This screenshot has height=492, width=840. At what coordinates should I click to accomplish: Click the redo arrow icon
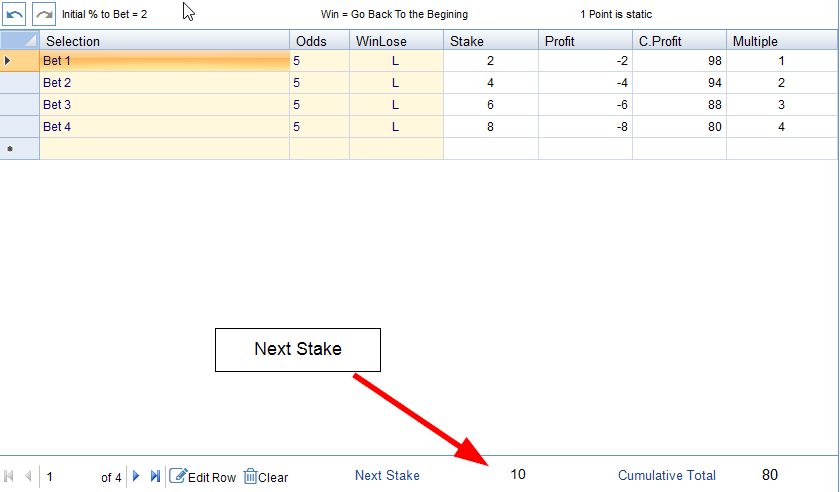tap(44, 14)
